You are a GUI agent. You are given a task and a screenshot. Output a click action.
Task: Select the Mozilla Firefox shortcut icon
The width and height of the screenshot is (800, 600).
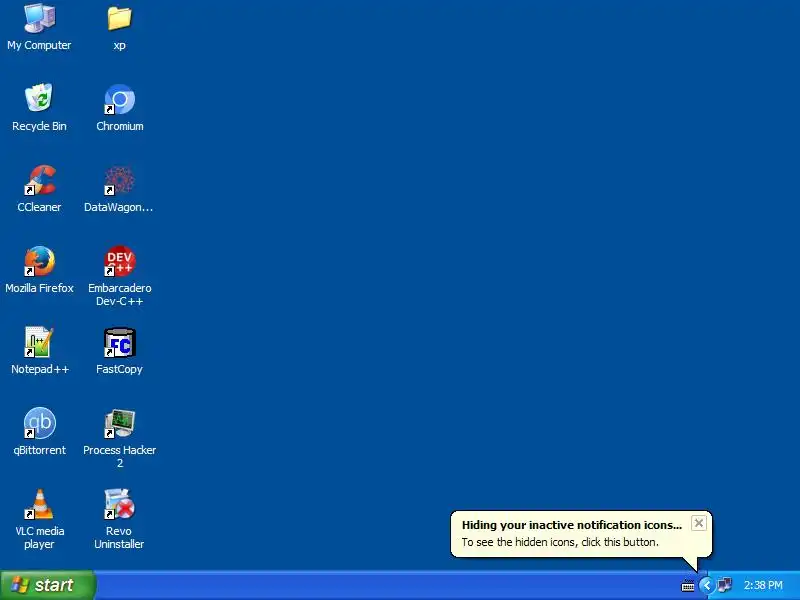click(x=39, y=261)
